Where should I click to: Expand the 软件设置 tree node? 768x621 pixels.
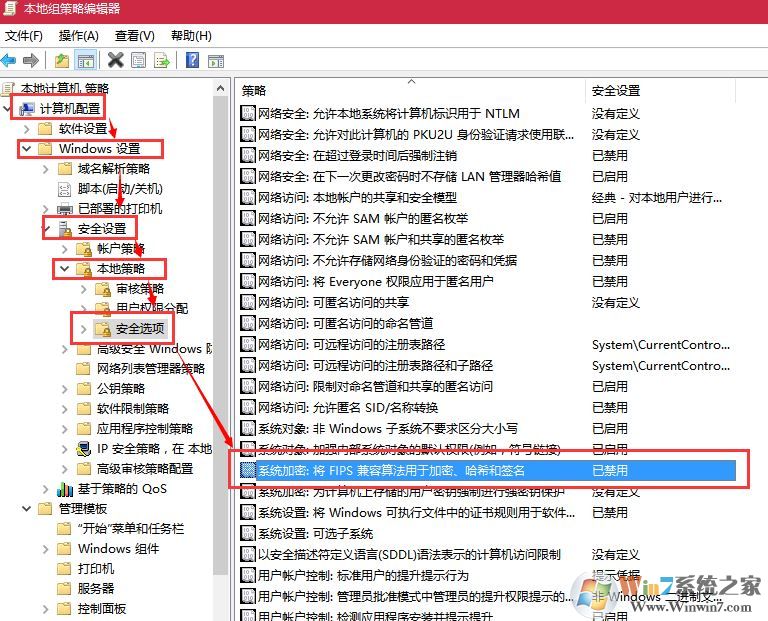tap(26, 129)
